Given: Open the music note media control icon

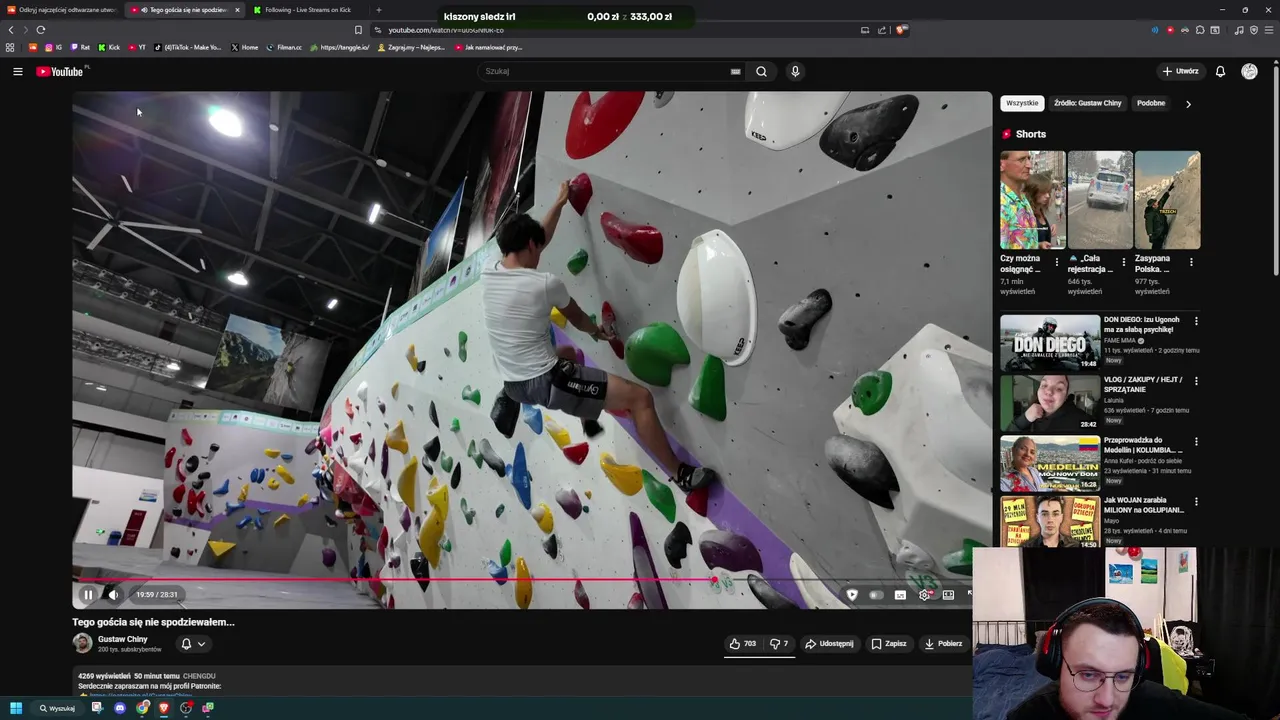Looking at the screenshot, I should pos(1239,30).
